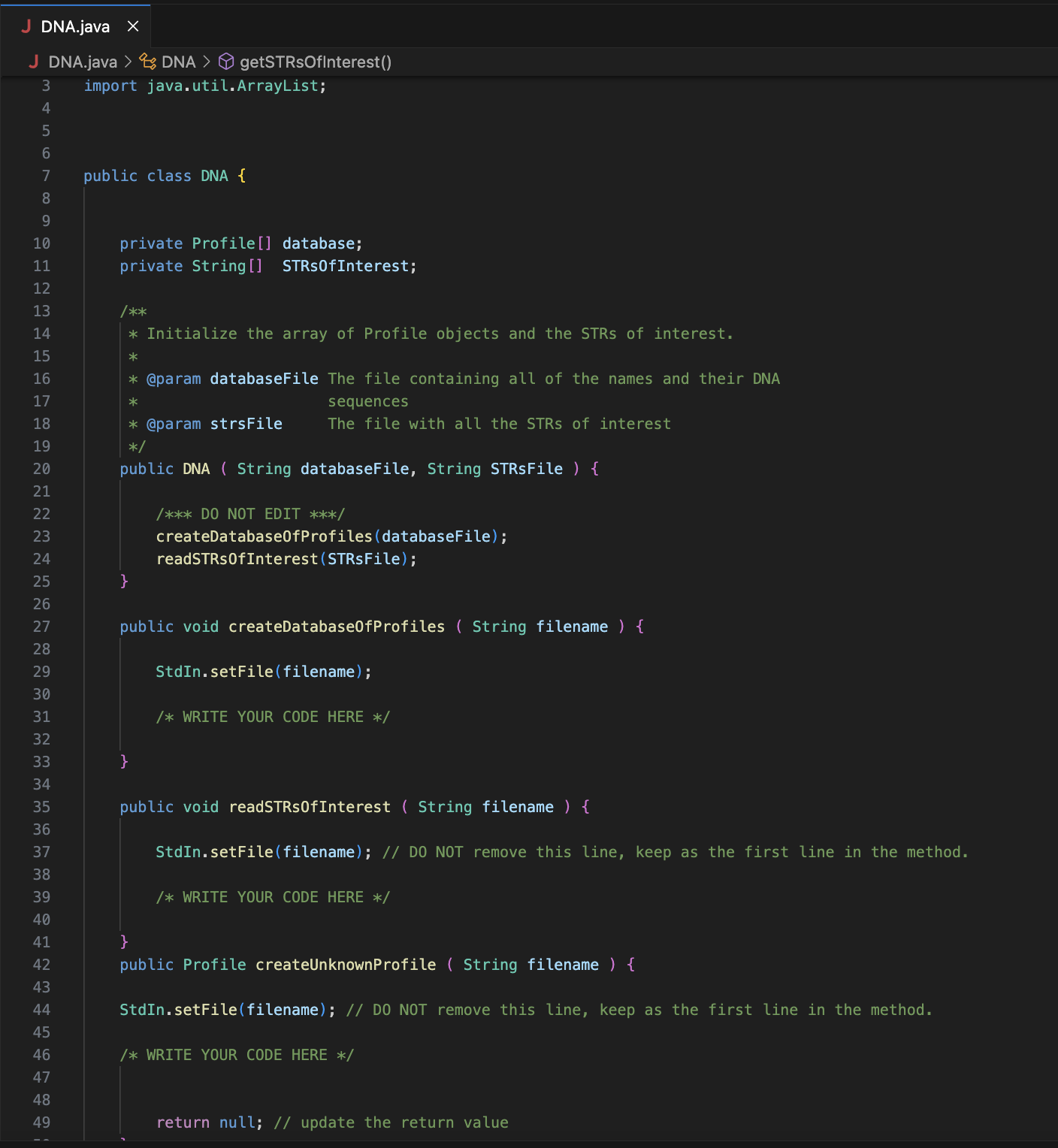Select the DNA.java tab
Screen dimensions: 1058x1148
75,26
